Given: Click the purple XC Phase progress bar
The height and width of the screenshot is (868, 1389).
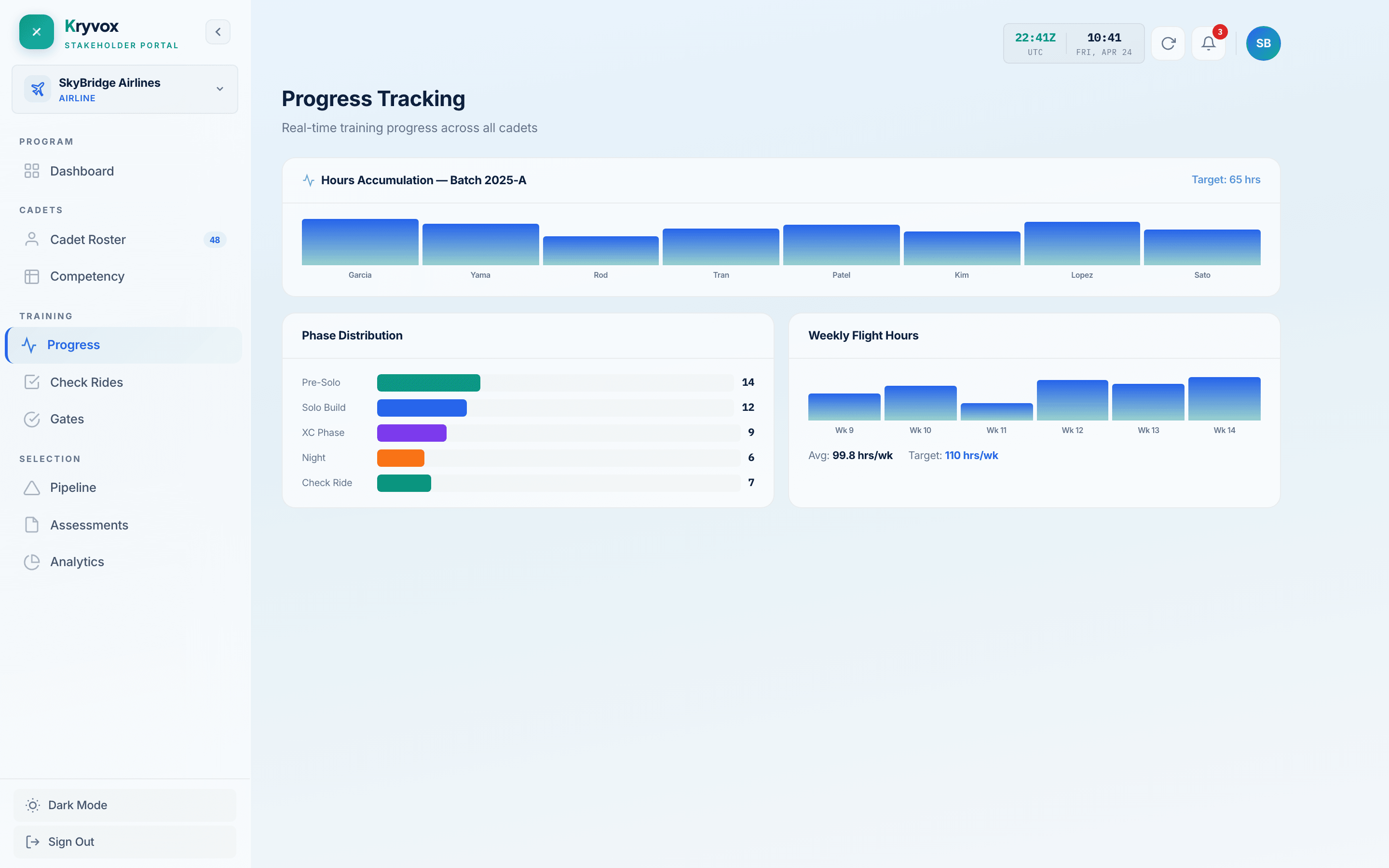Looking at the screenshot, I should [411, 433].
